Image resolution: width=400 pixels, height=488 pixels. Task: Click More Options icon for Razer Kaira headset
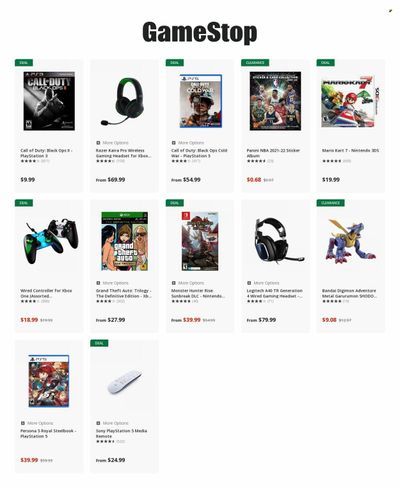pos(98,143)
